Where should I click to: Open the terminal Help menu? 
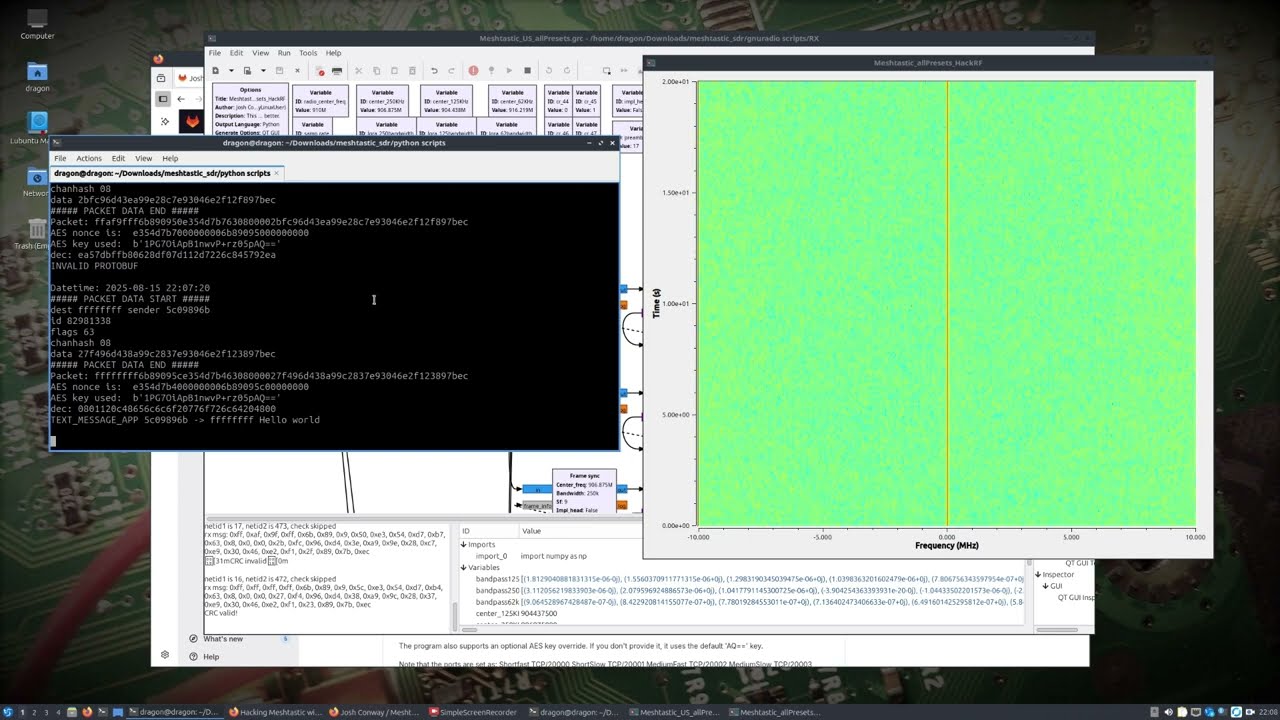coord(170,158)
